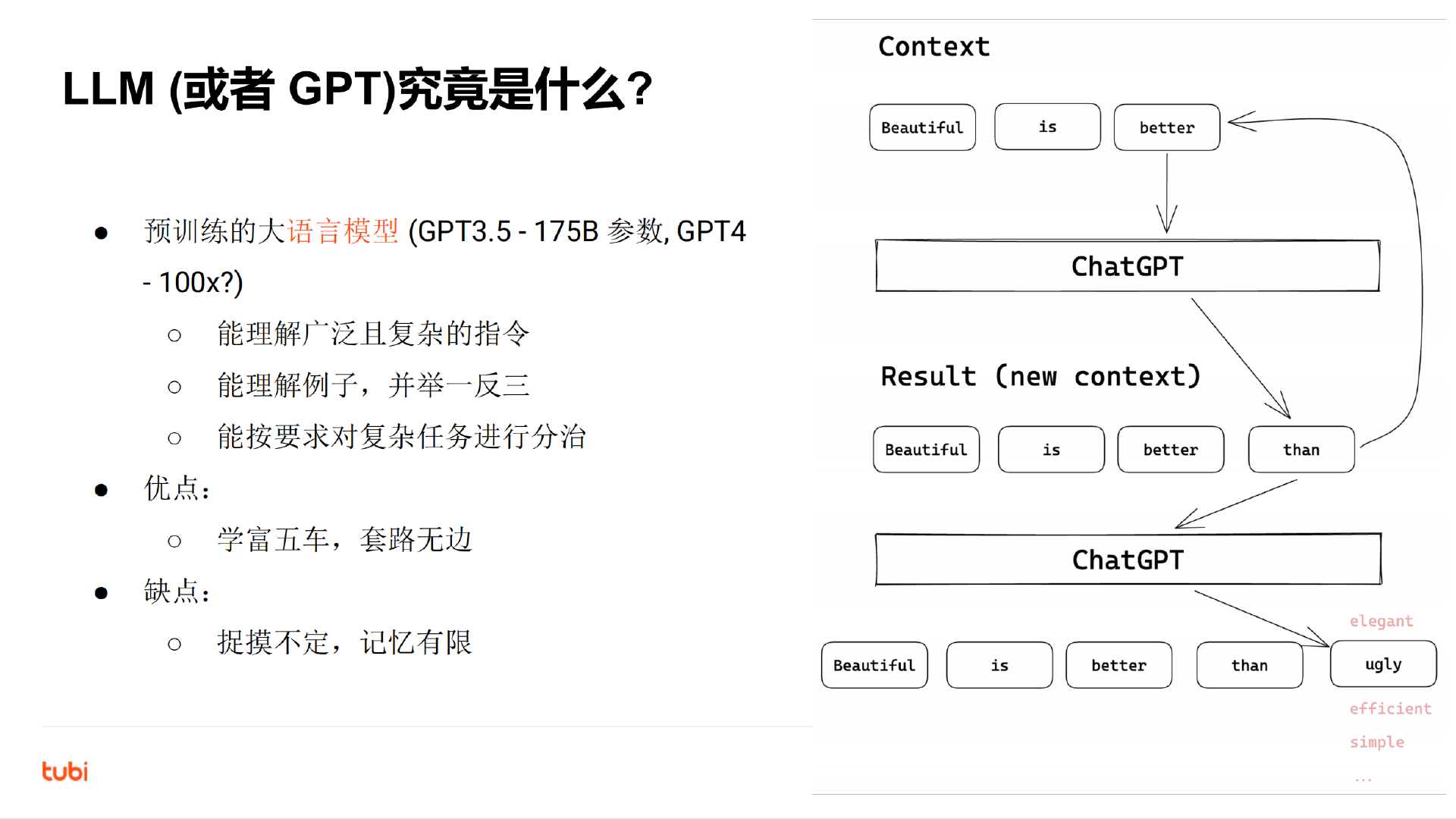The image size is (1456, 819).
Task: Select the "ugly" box
Action: click(x=1382, y=664)
